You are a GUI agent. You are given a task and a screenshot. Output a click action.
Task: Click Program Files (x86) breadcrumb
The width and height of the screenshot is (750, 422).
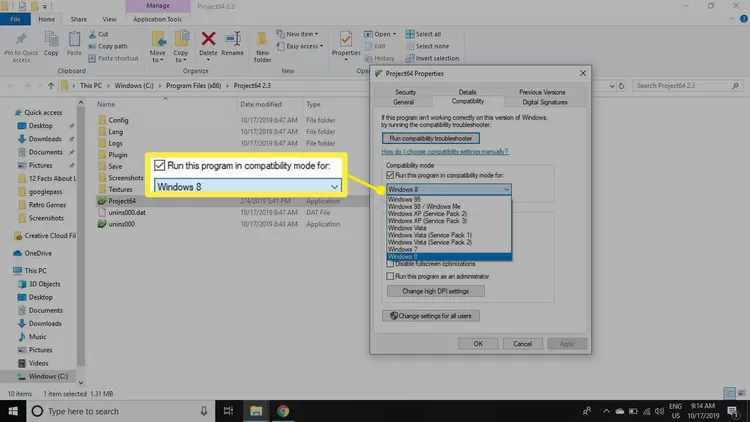click(x=194, y=86)
